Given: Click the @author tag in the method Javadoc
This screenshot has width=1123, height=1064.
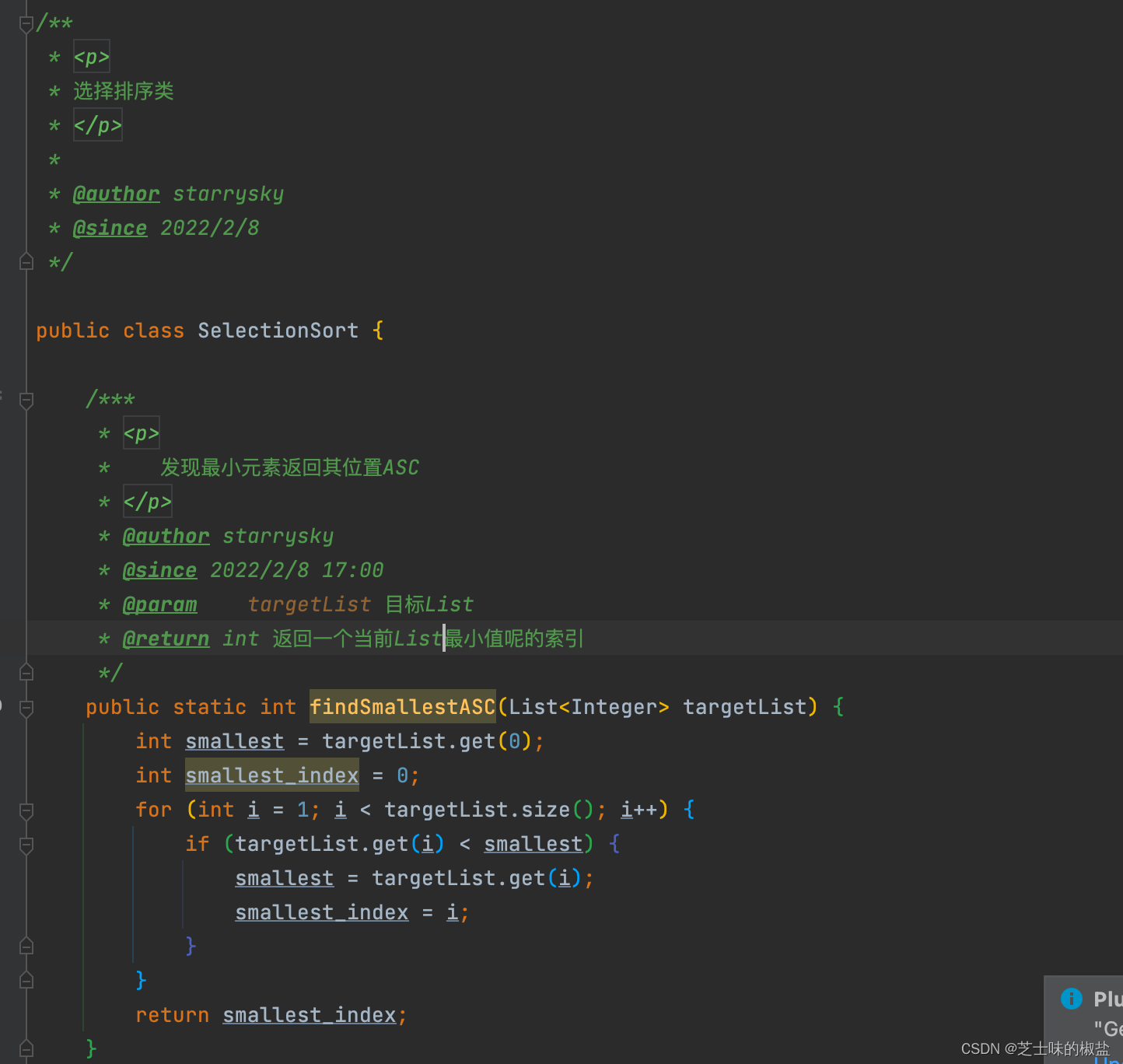Looking at the screenshot, I should coord(166,536).
